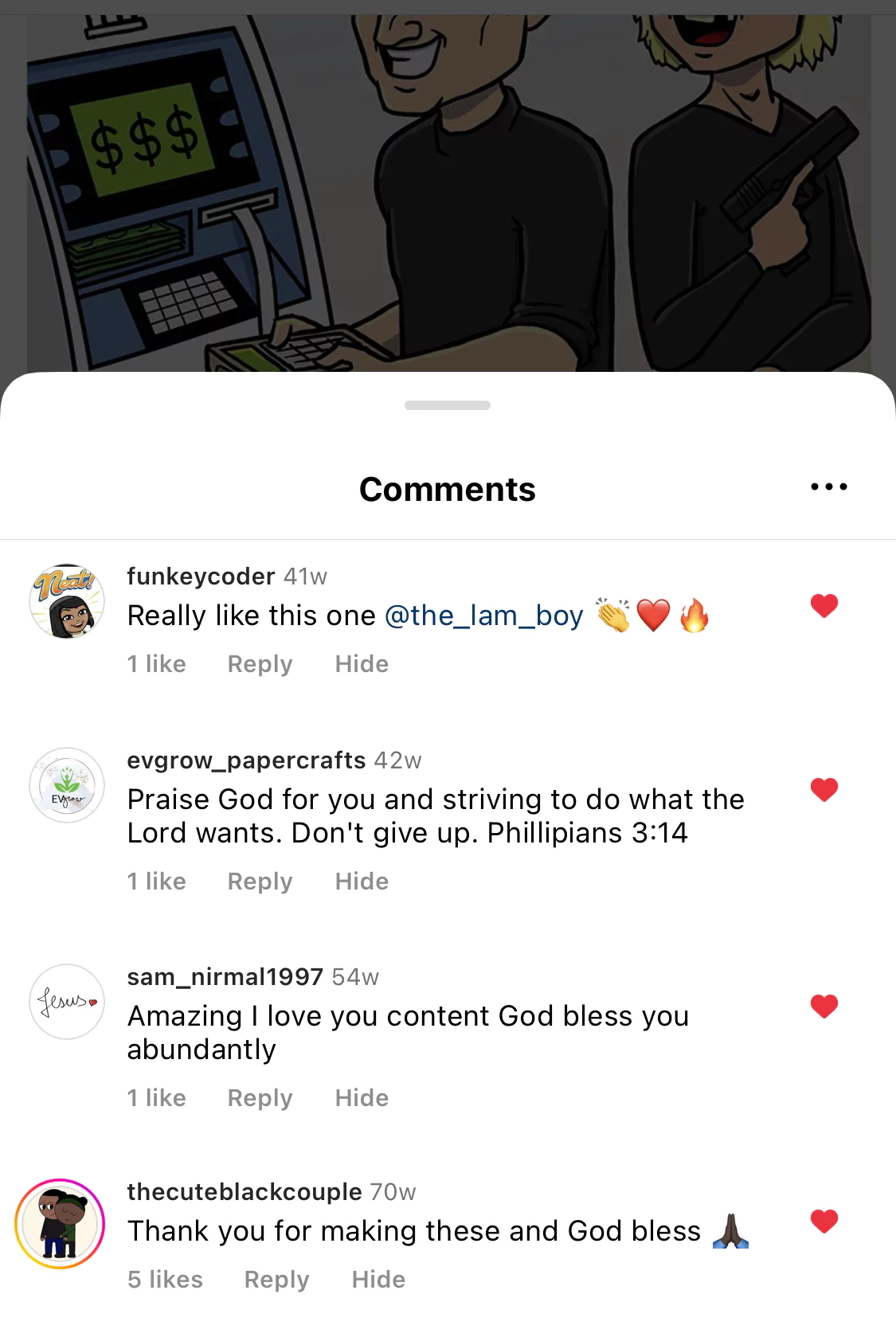Image resolution: width=896 pixels, height=1337 pixels.
Task: Tap heart icon on thecuteblackcouple comment
Action: point(824,1222)
